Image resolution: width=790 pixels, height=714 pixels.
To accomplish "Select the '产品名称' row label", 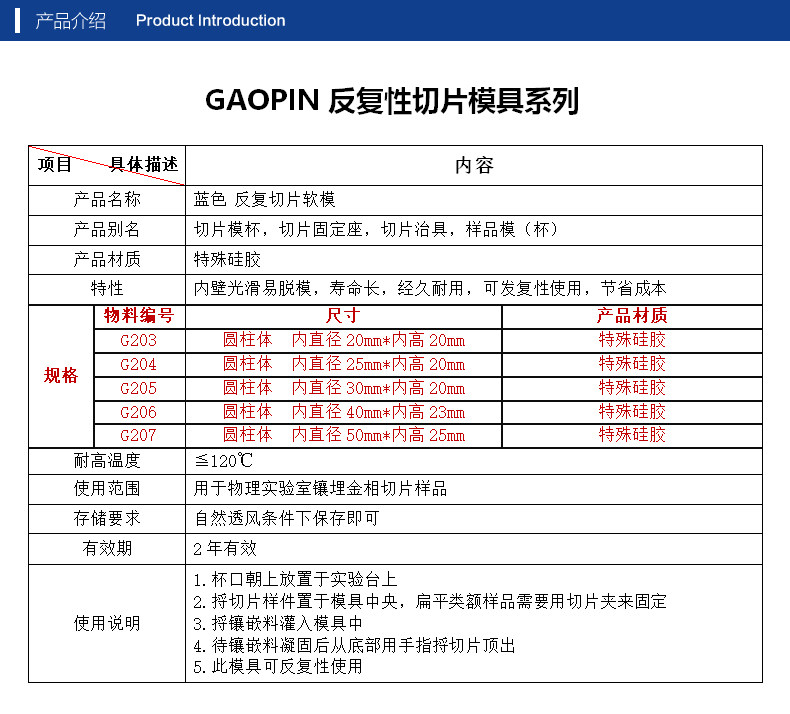I will tap(107, 200).
